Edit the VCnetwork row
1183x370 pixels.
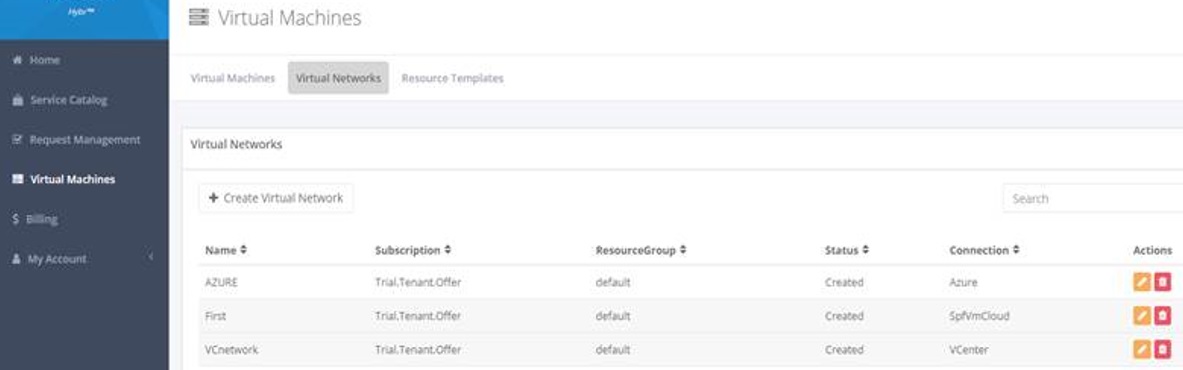pos(1142,349)
